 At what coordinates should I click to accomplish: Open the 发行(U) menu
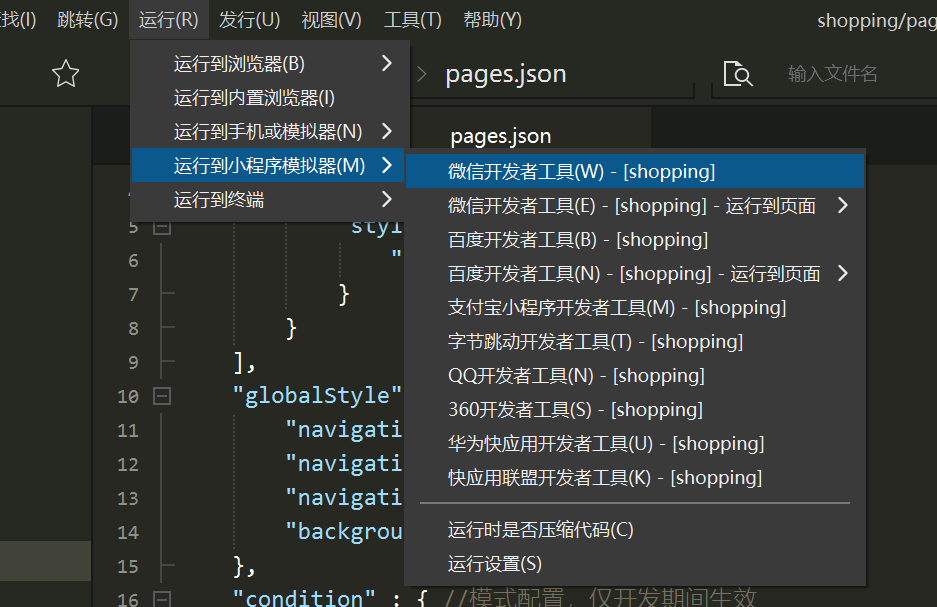[x=248, y=19]
